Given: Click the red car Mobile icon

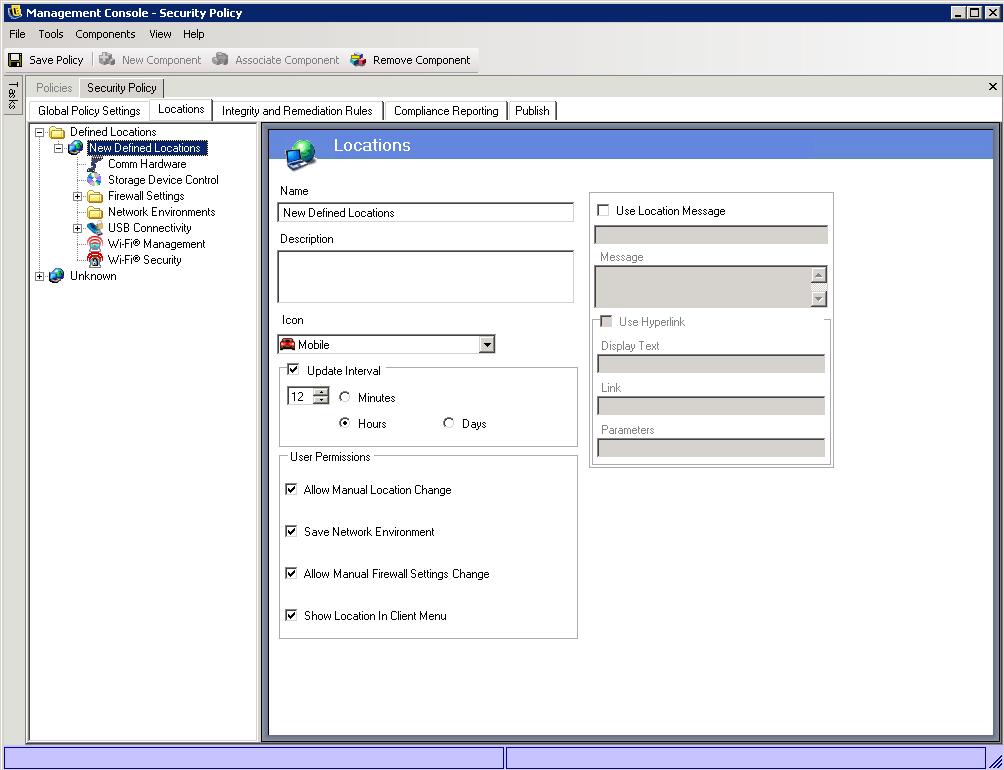Looking at the screenshot, I should (287, 344).
